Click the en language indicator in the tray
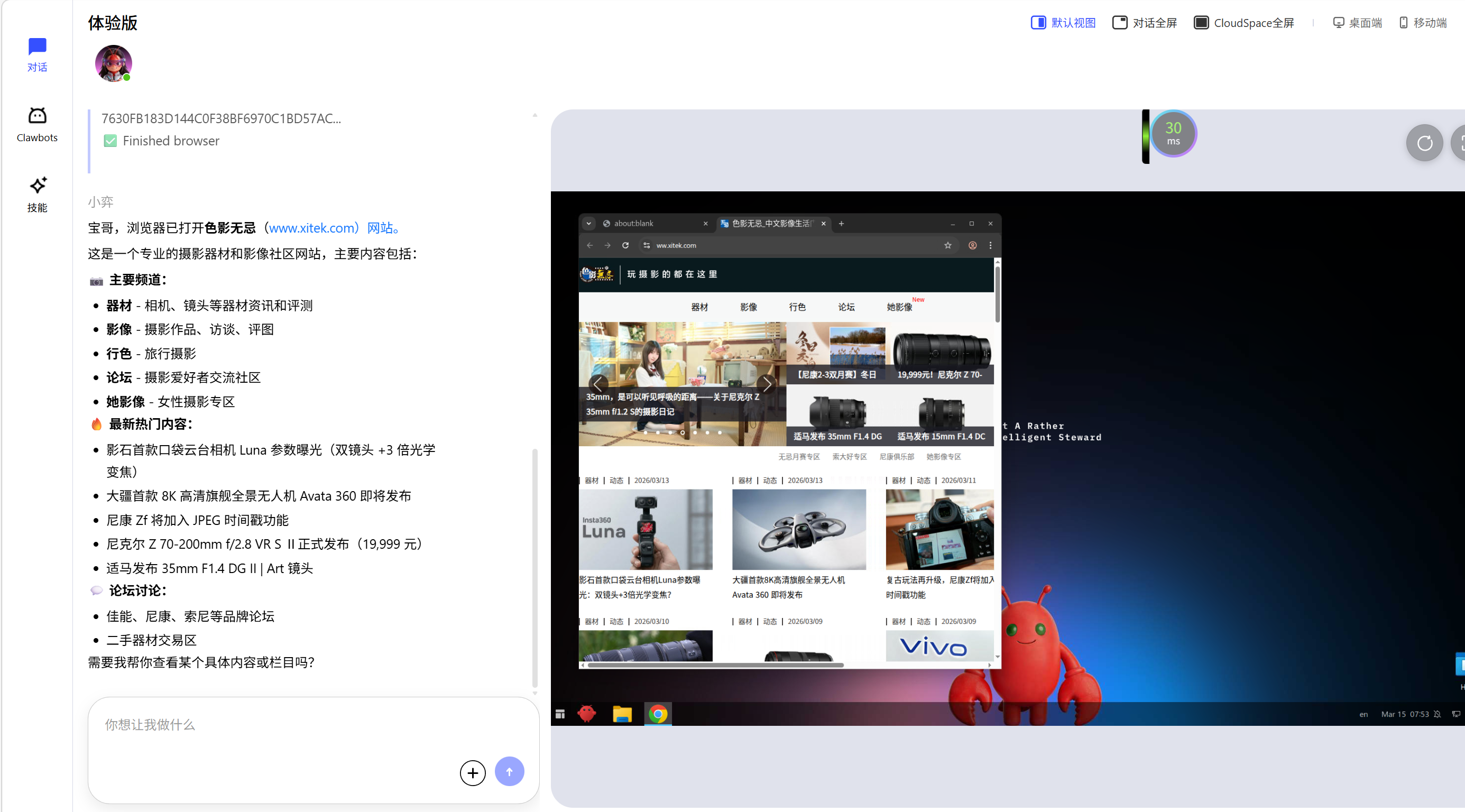Viewport: 1465px width, 812px height. [x=1363, y=714]
